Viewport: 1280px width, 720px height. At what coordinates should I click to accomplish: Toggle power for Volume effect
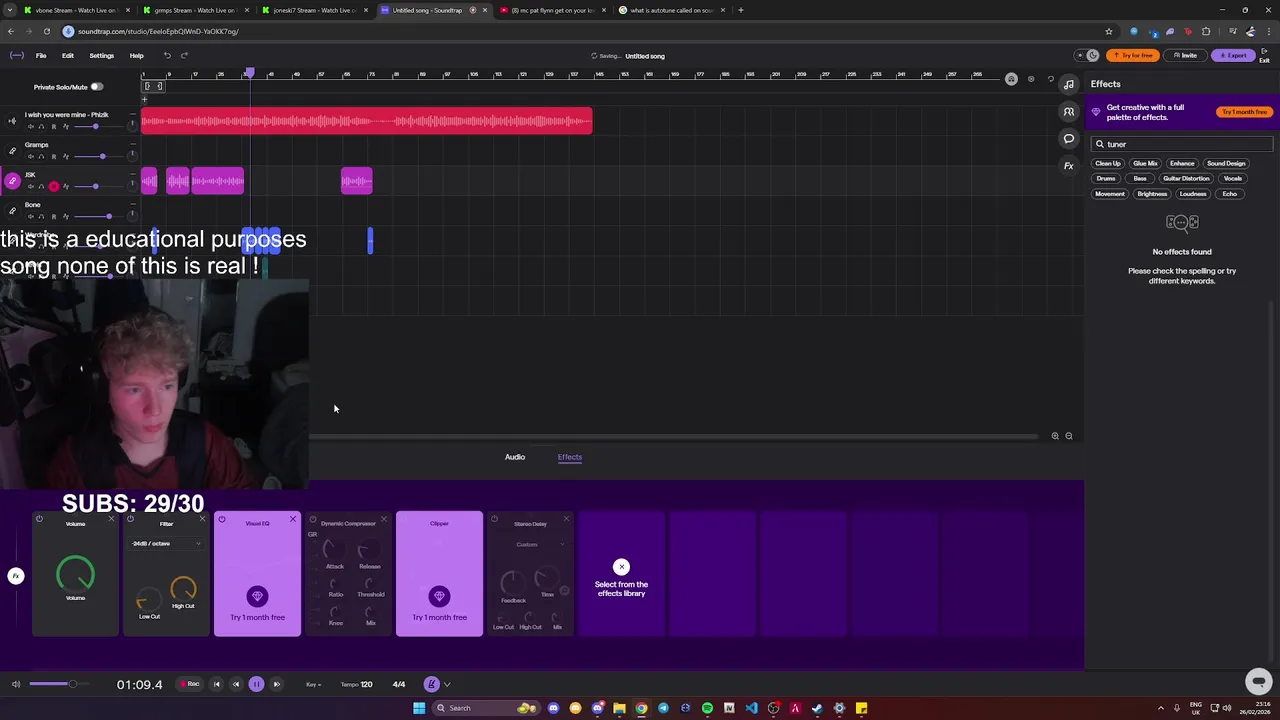[39, 518]
